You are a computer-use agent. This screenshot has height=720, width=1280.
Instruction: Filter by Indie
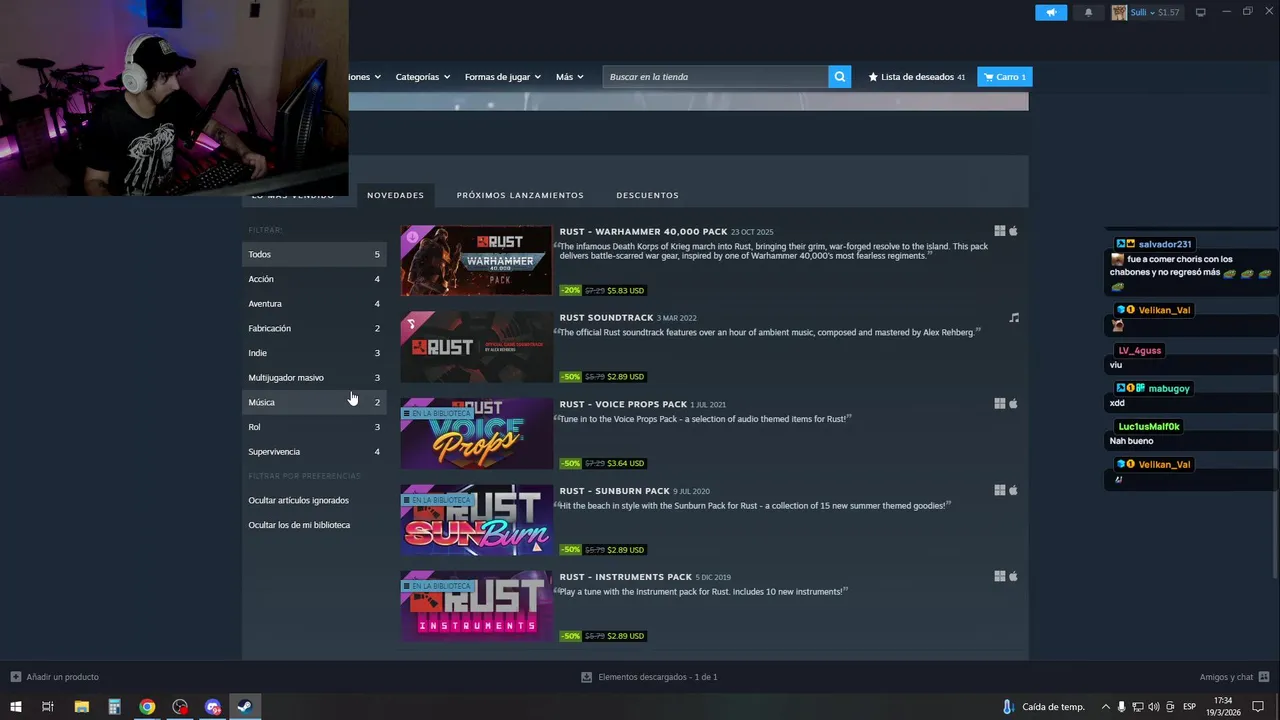pyautogui.click(x=314, y=353)
